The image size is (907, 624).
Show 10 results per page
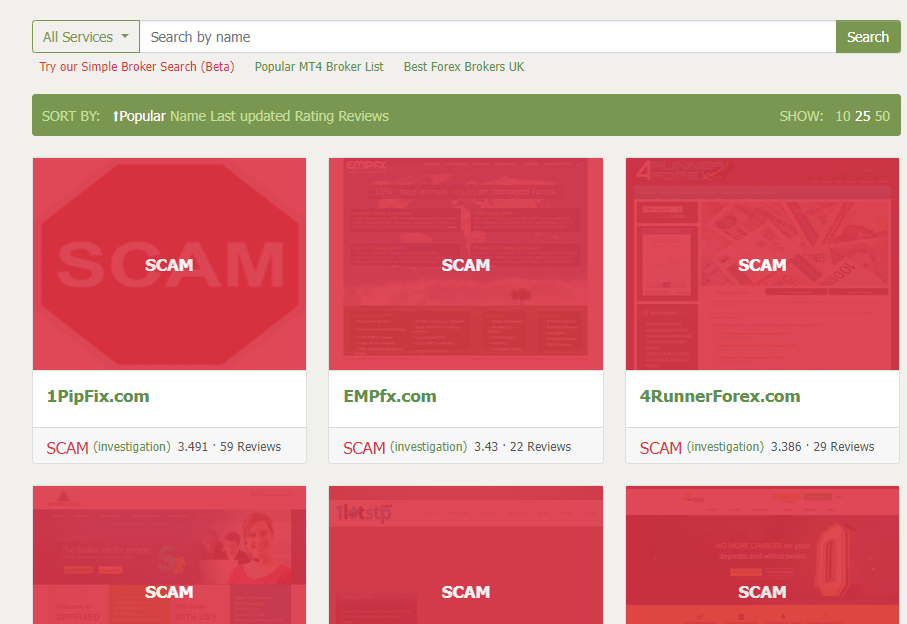843,116
